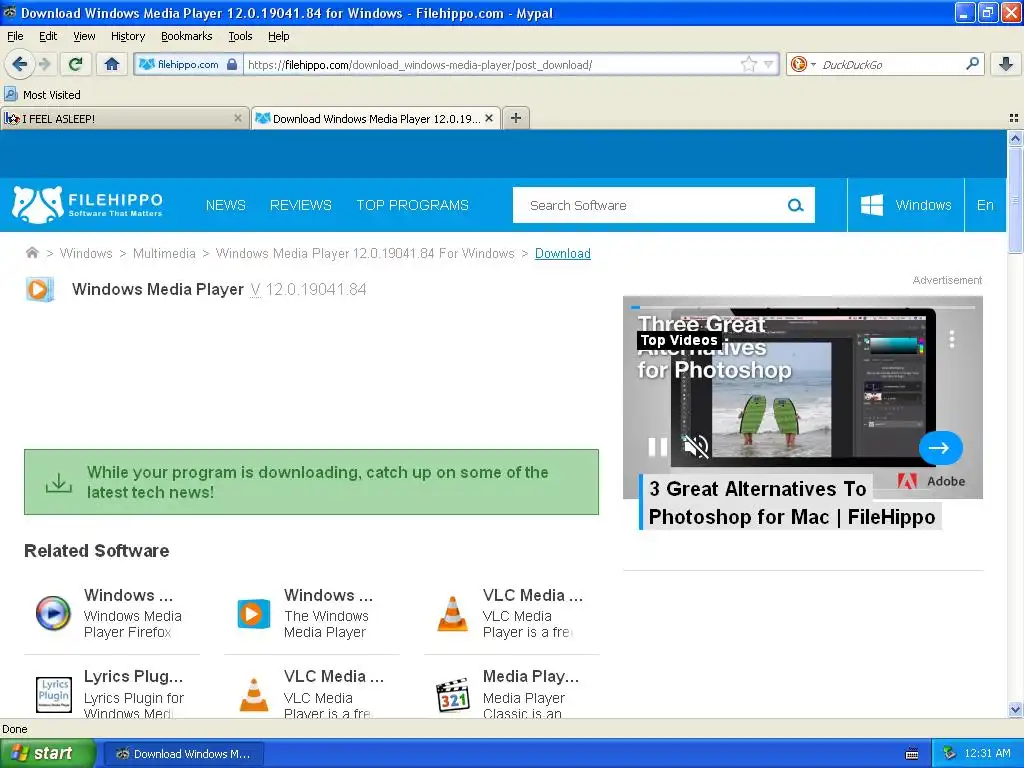
Task: Open a new tab with plus button
Action: pos(516,118)
